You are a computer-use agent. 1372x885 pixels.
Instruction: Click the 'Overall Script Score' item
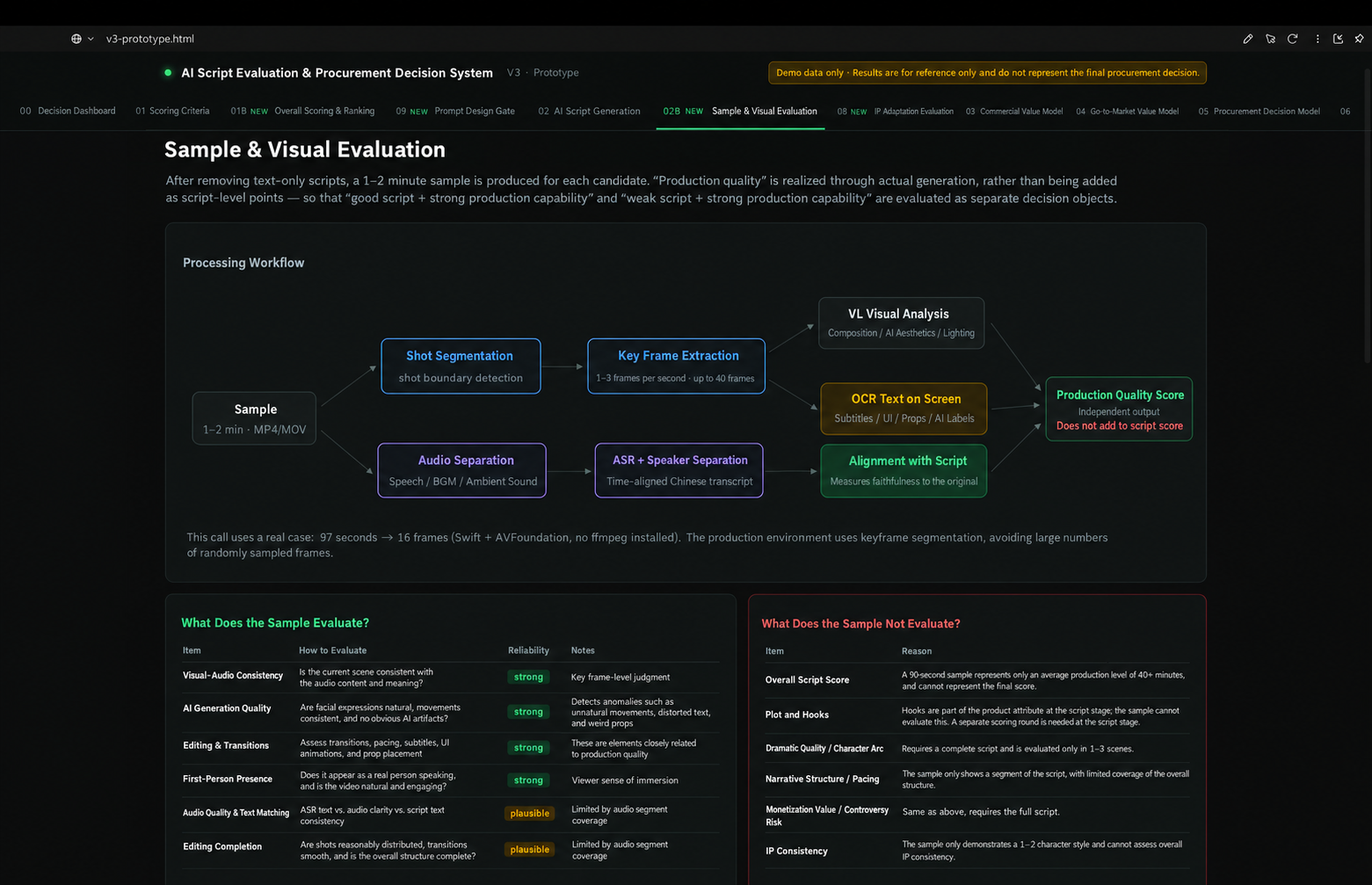pyautogui.click(x=807, y=680)
